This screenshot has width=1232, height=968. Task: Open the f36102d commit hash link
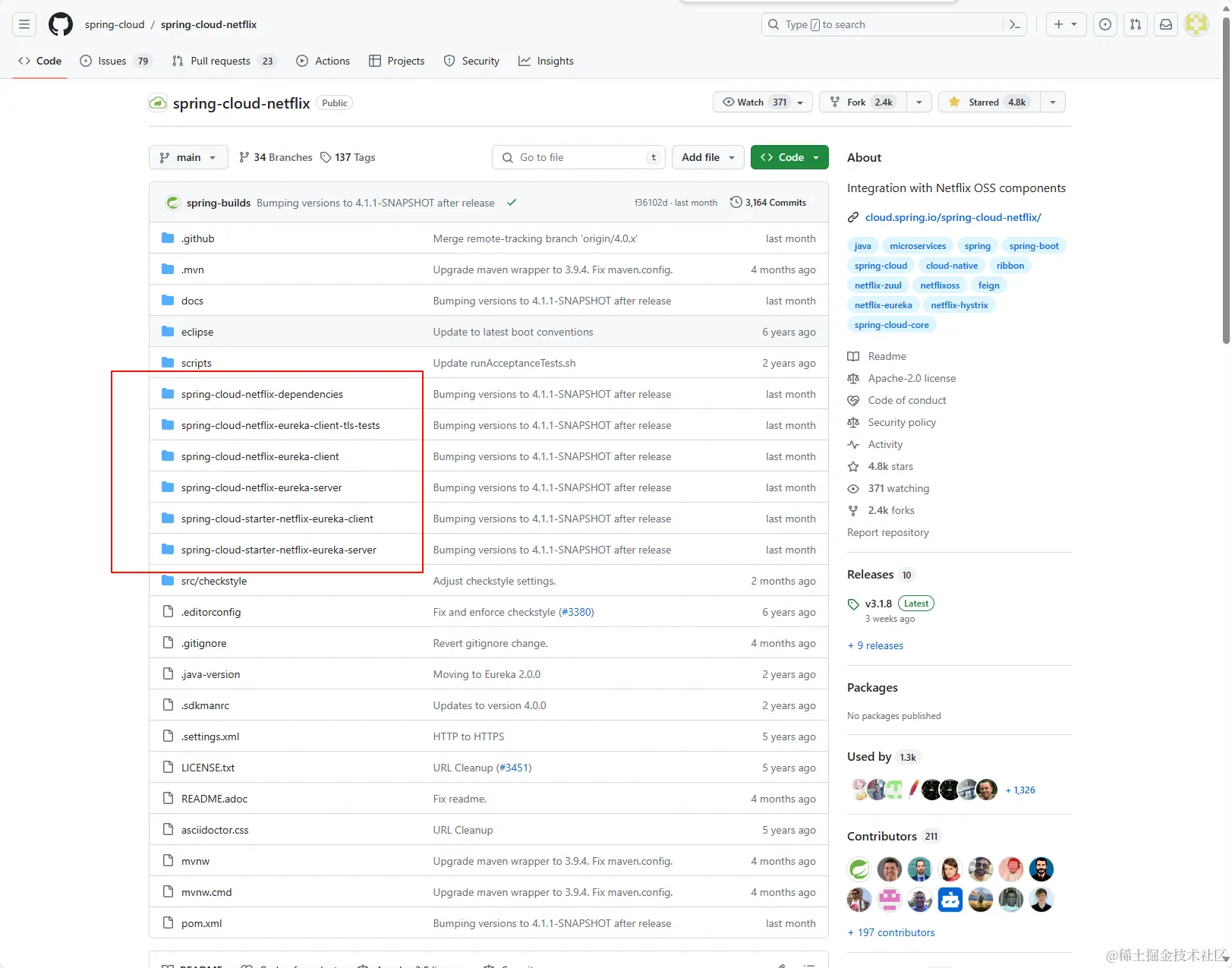(651, 203)
